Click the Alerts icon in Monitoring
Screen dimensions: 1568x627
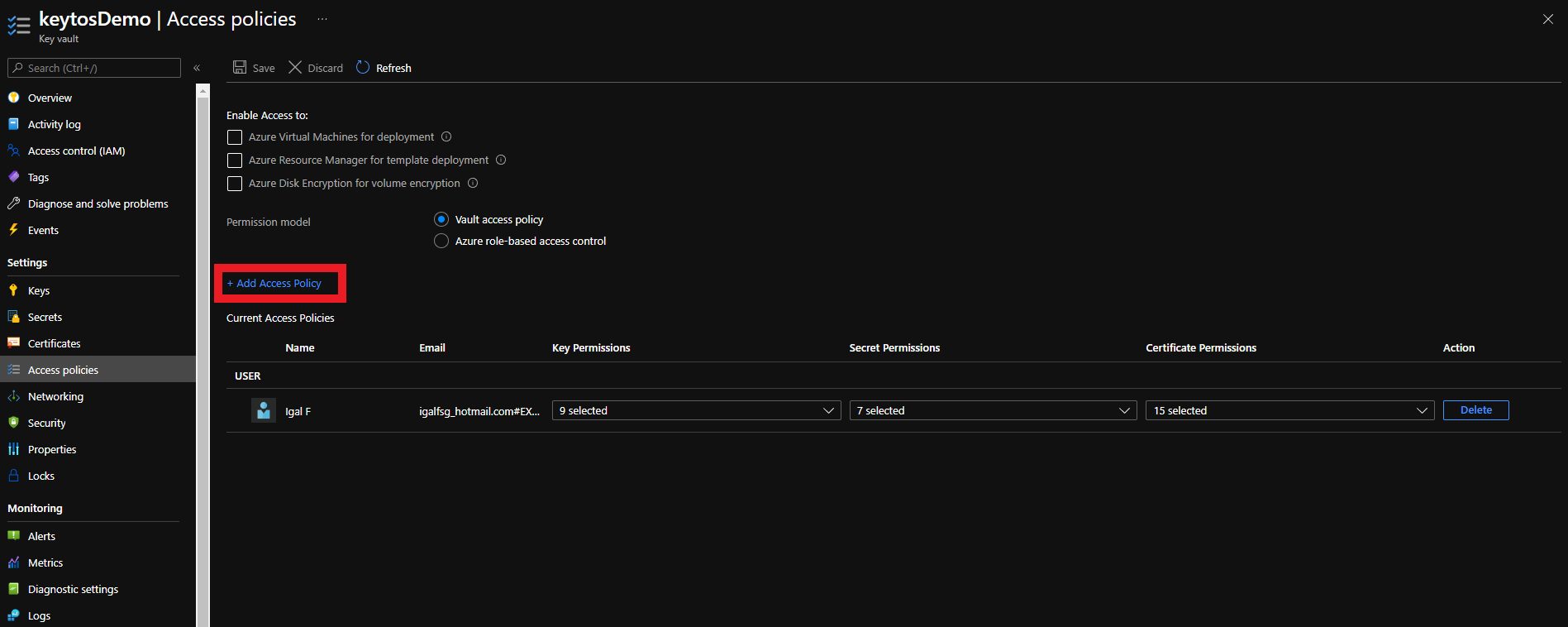click(x=13, y=536)
